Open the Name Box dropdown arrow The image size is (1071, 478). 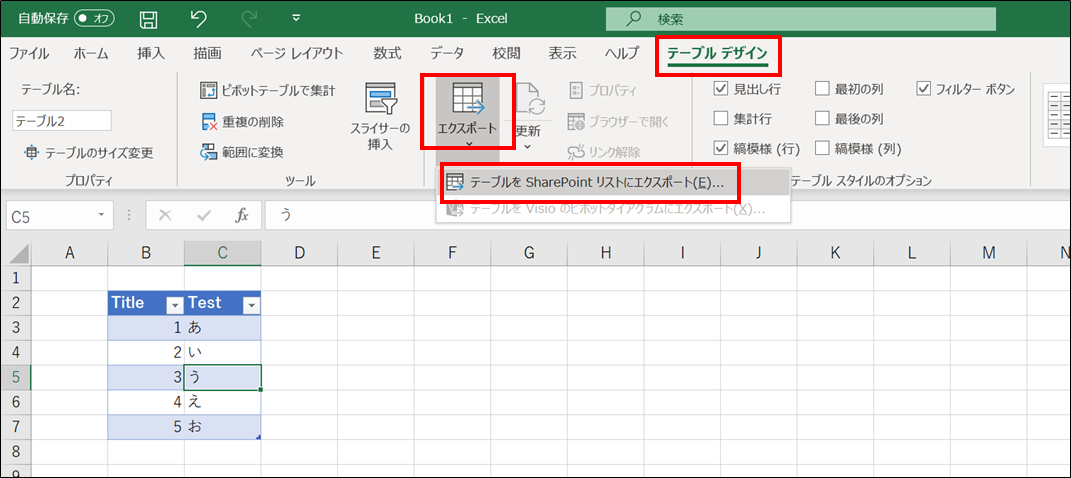pyautogui.click(x=102, y=216)
